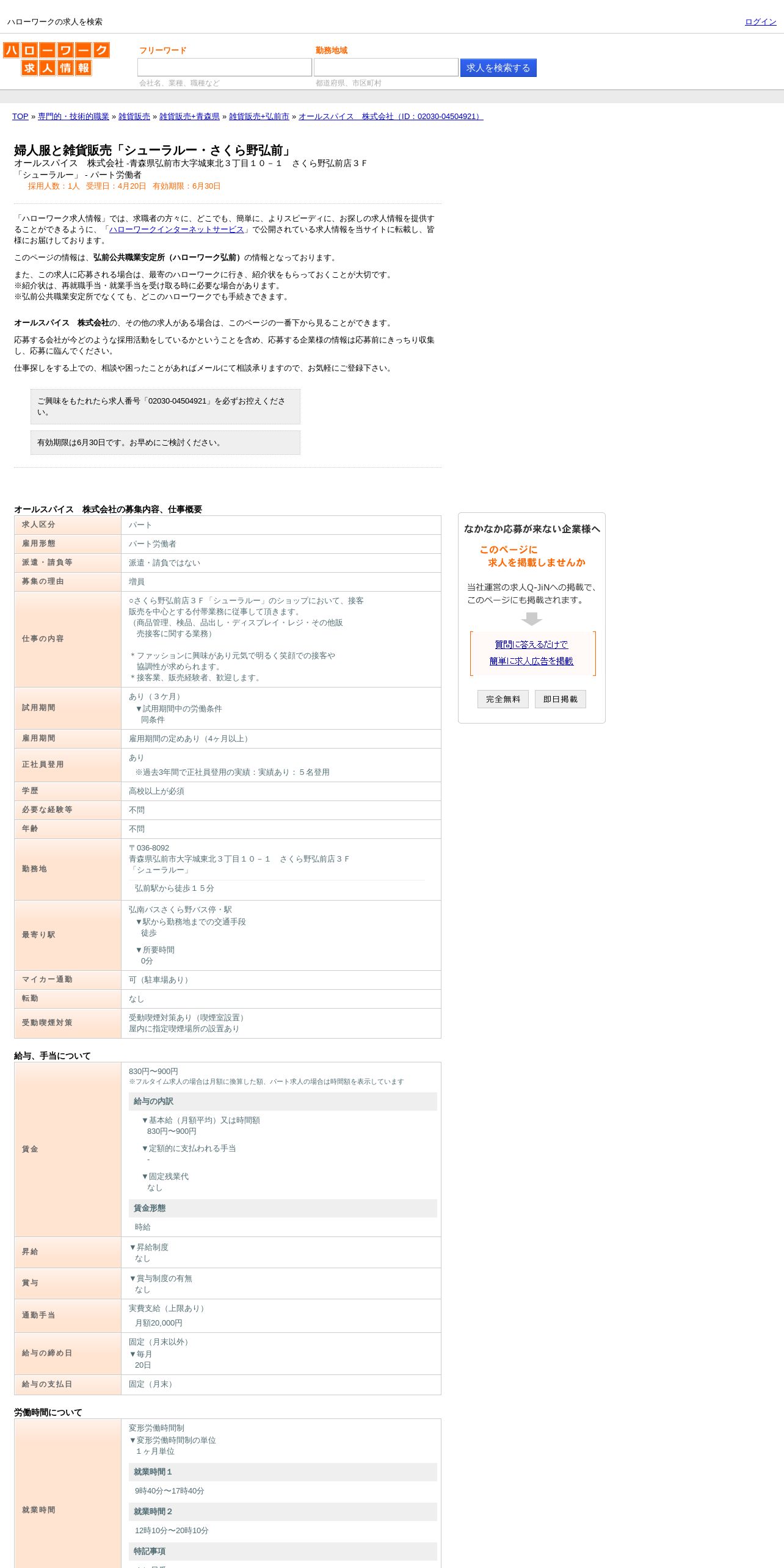This screenshot has height=1568, width=784.
Task: Click 募集の理由 value 増員
Action: click(x=137, y=582)
